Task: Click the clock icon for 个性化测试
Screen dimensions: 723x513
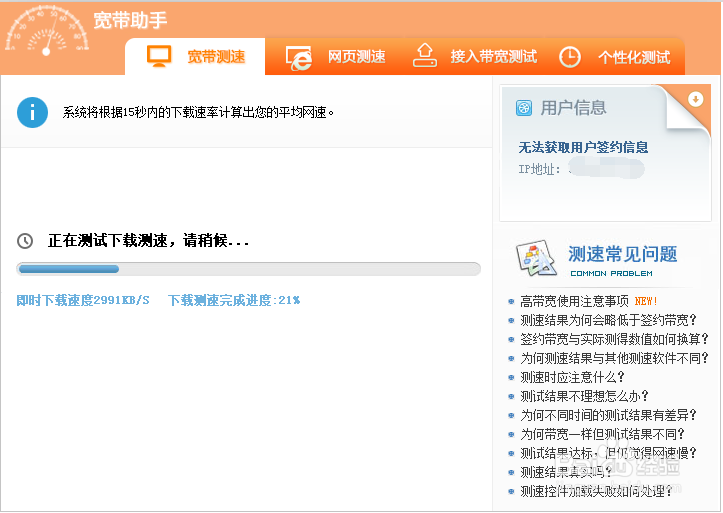Action: (570, 57)
